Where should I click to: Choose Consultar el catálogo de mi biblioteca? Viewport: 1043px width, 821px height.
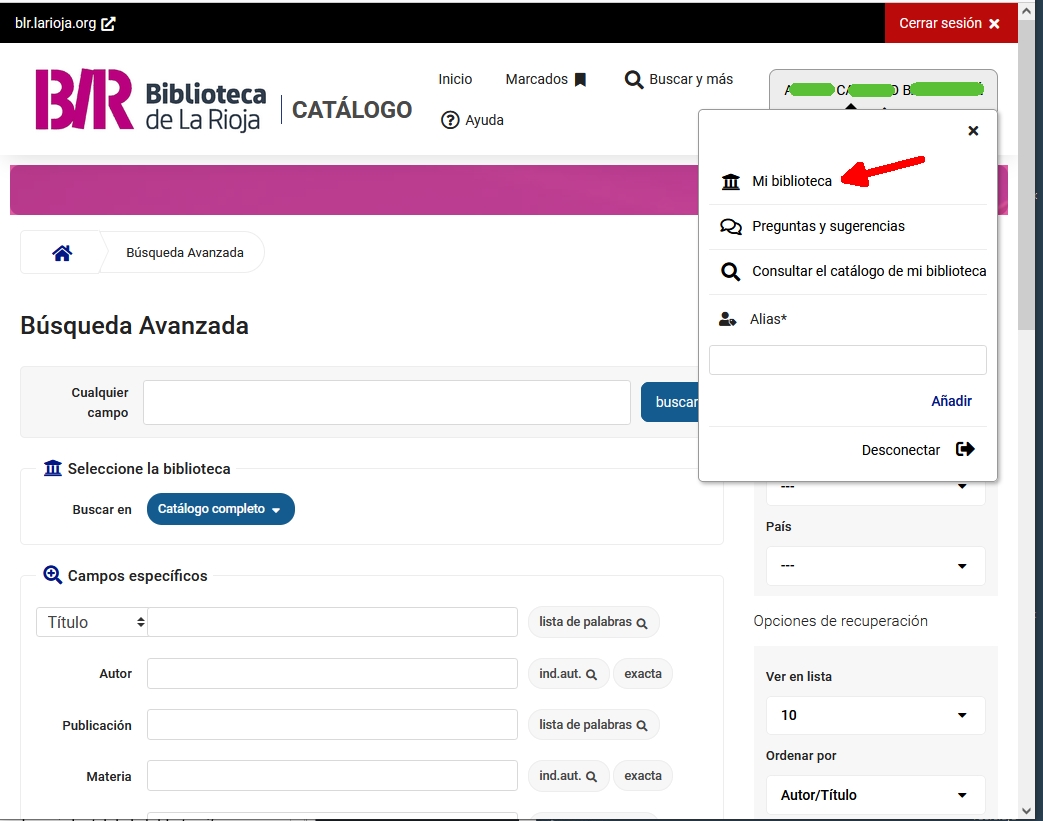click(x=868, y=271)
